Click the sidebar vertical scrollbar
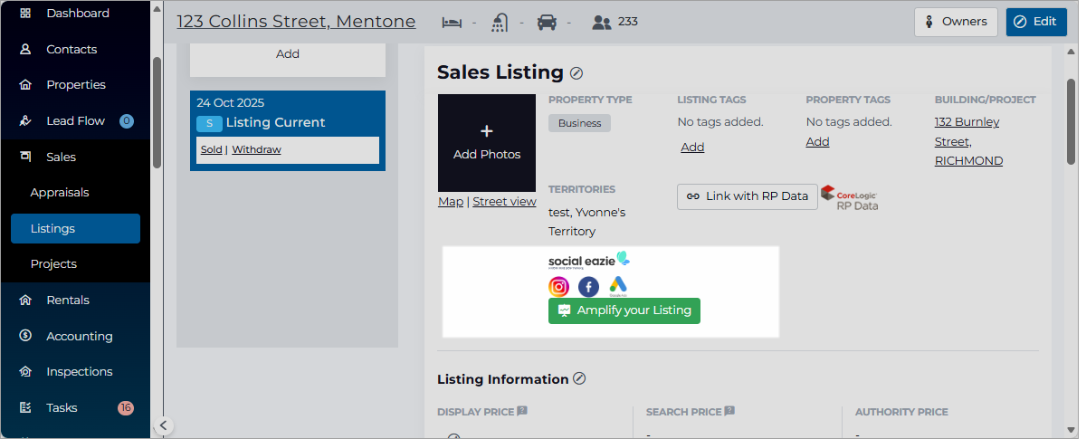The image size is (1080, 439). 157,112
